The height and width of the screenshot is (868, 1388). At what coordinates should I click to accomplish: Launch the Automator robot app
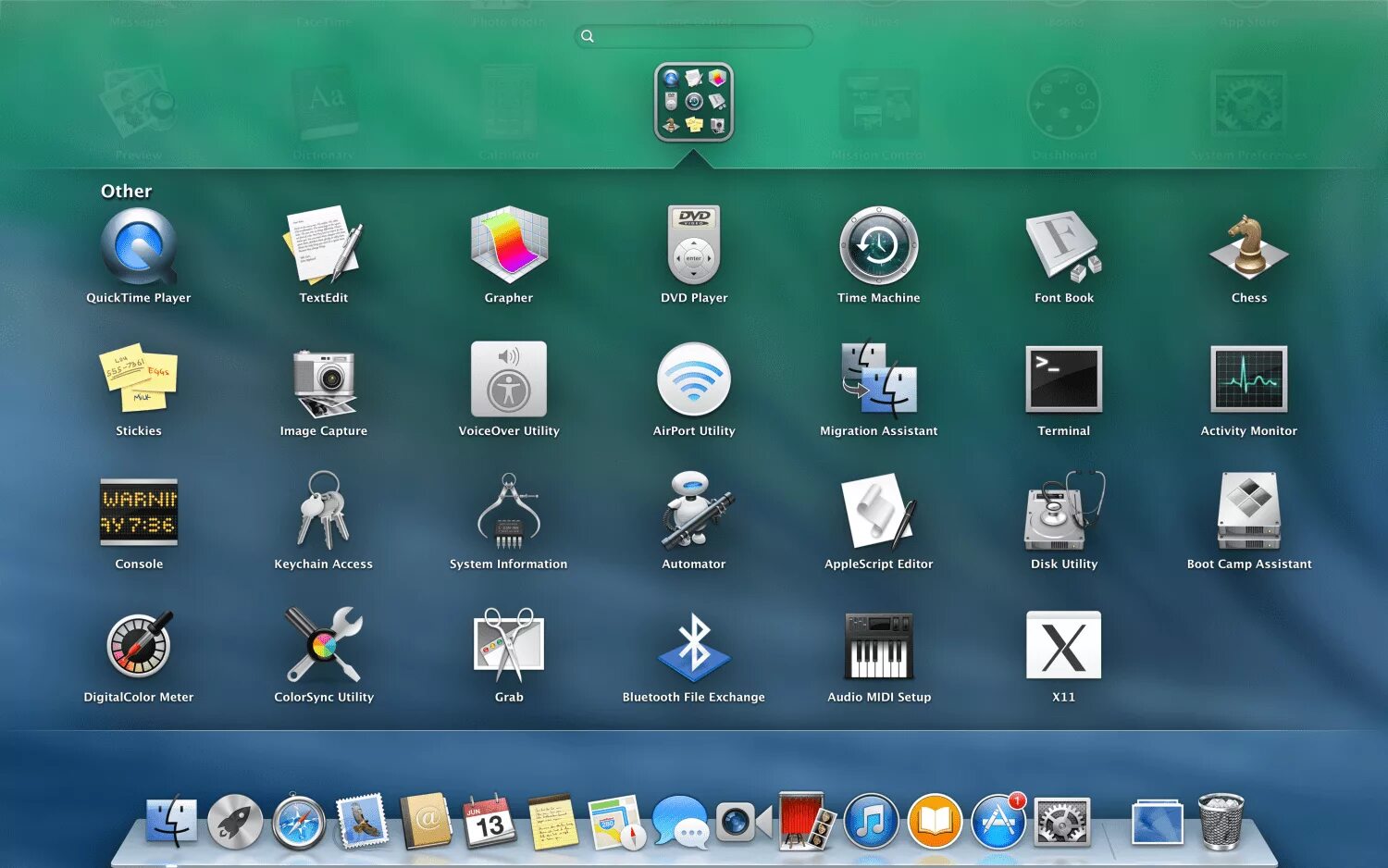[696, 511]
